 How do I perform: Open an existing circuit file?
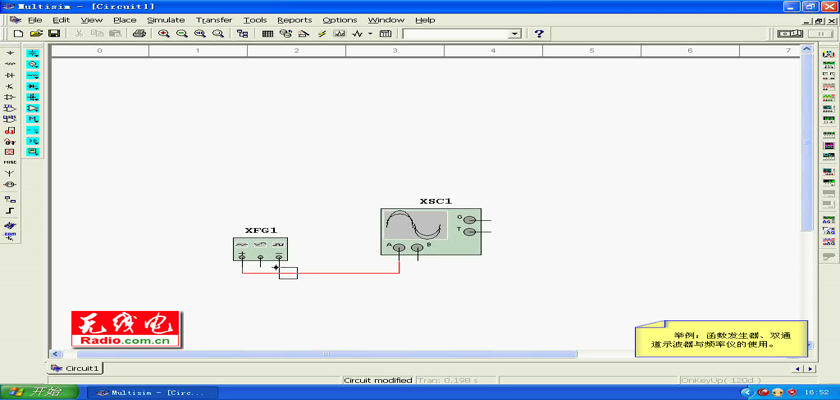[36, 34]
